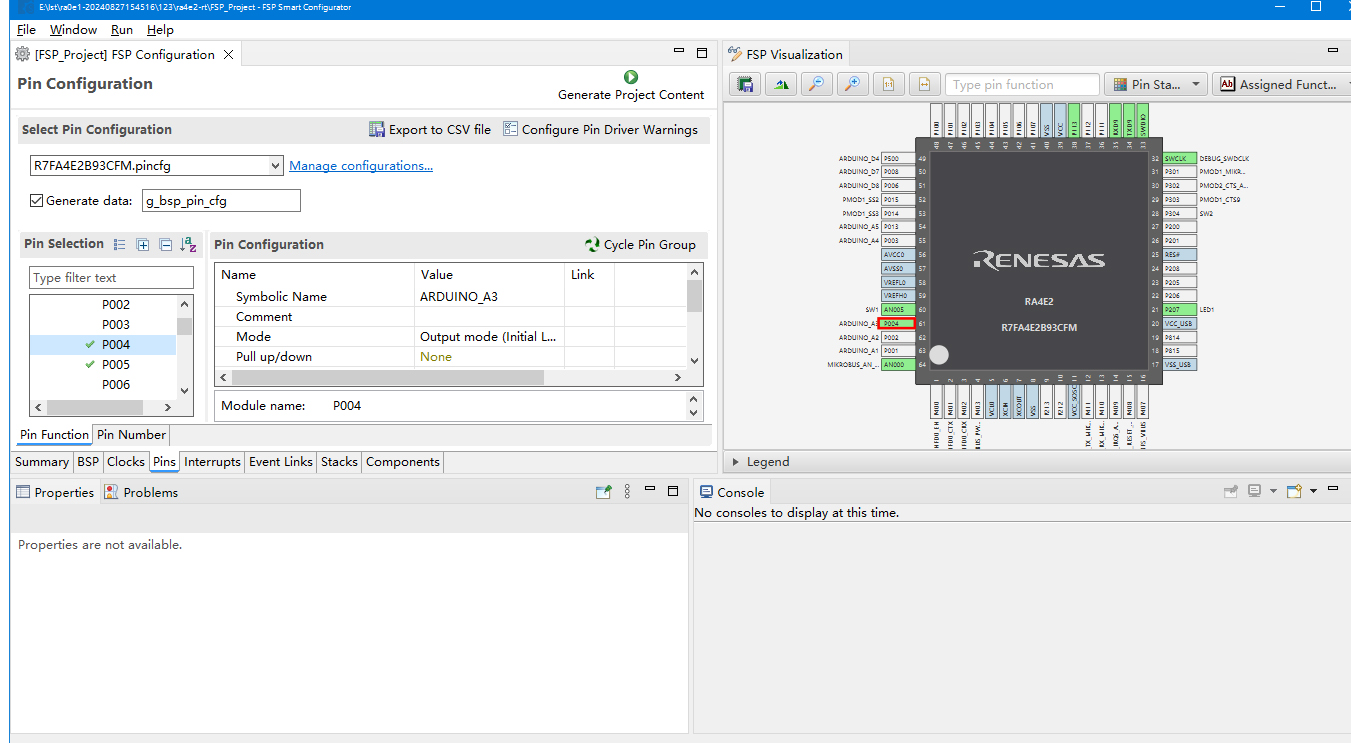Zoom out of the chip visualization
Viewport: 1351px width, 743px height.
coord(816,85)
